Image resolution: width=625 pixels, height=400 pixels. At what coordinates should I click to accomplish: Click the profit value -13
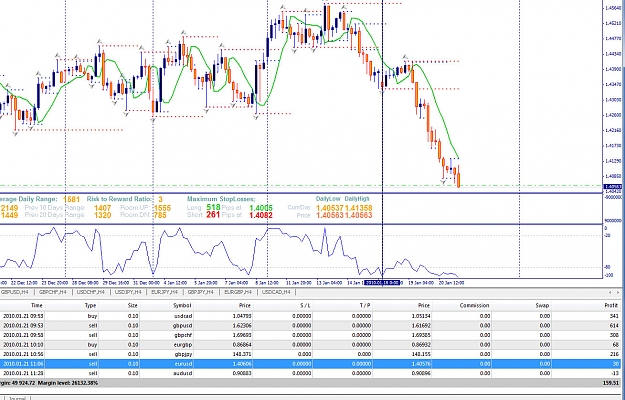click(x=614, y=373)
